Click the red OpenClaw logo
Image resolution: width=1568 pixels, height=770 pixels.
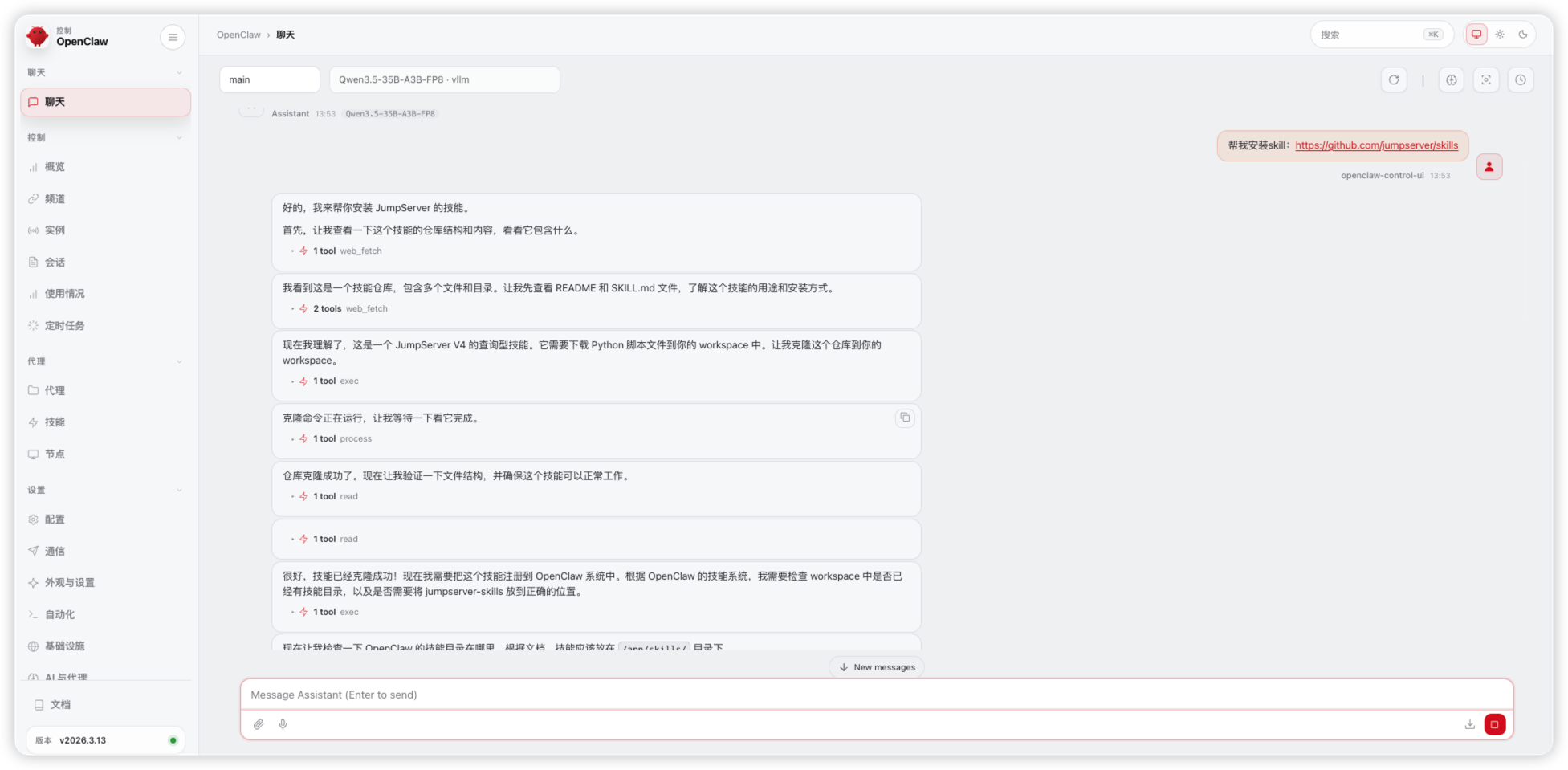pyautogui.click(x=38, y=36)
